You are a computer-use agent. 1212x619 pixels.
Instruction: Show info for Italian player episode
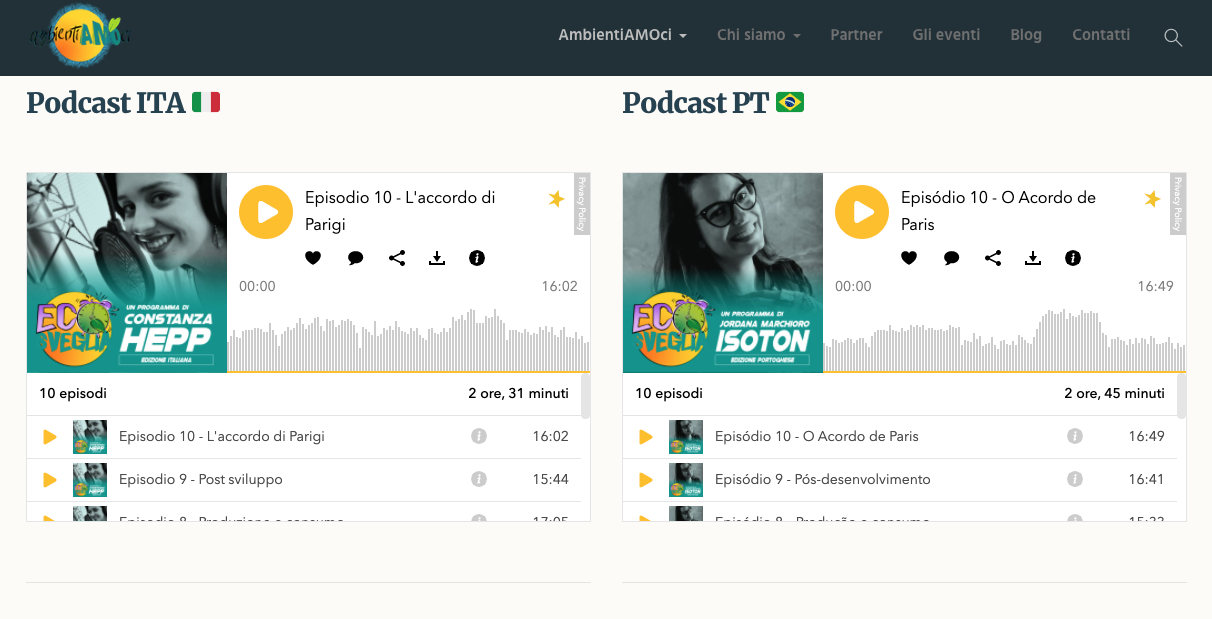pos(477,258)
